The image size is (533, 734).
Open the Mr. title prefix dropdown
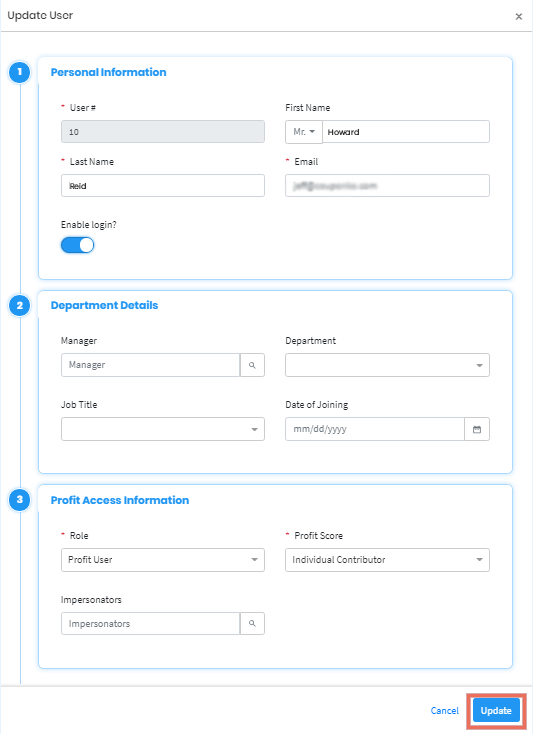point(304,132)
